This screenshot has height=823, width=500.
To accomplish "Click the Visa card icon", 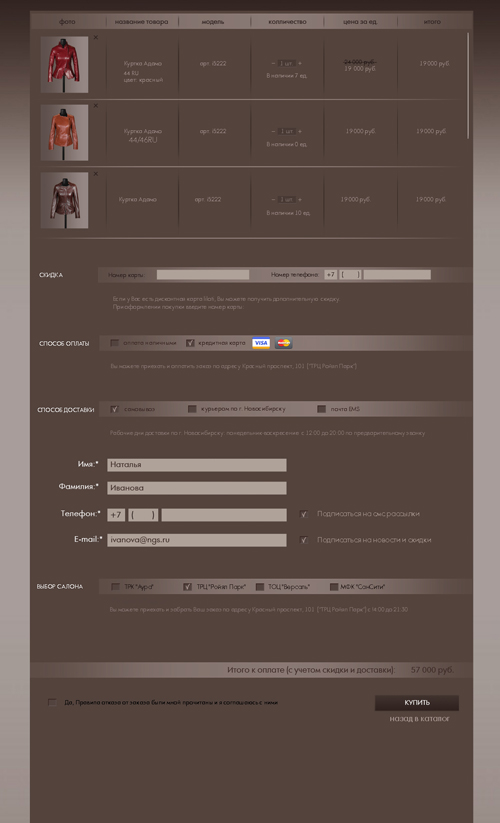I will point(261,343).
